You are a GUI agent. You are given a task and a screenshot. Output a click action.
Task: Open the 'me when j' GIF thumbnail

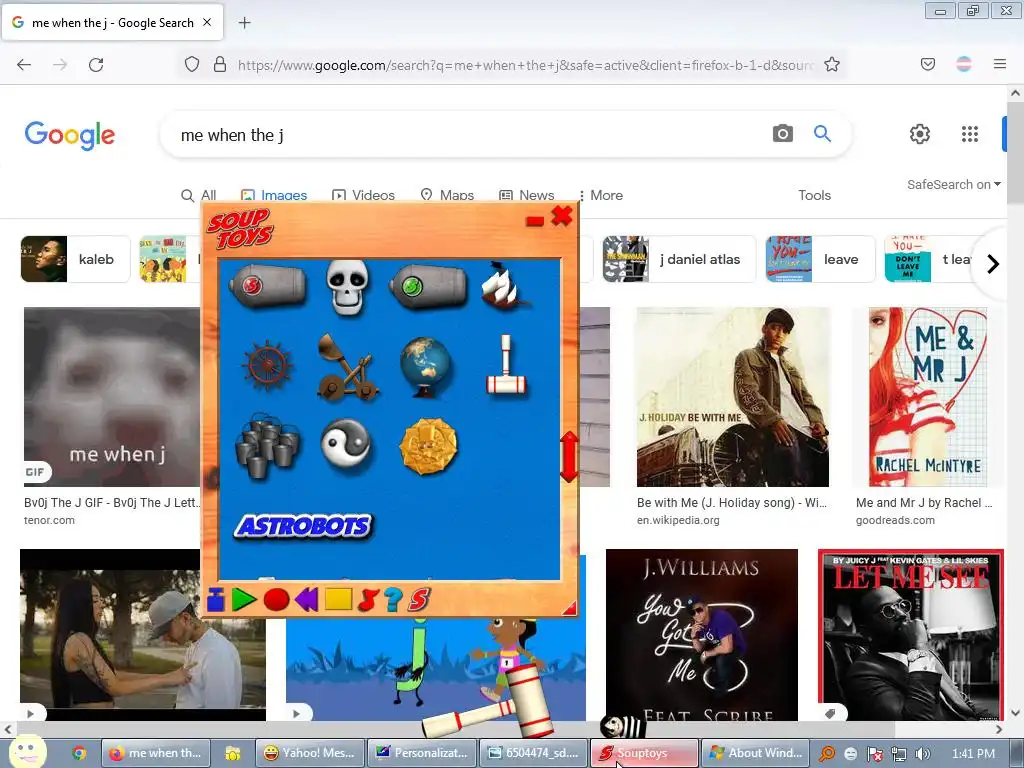tap(112, 397)
